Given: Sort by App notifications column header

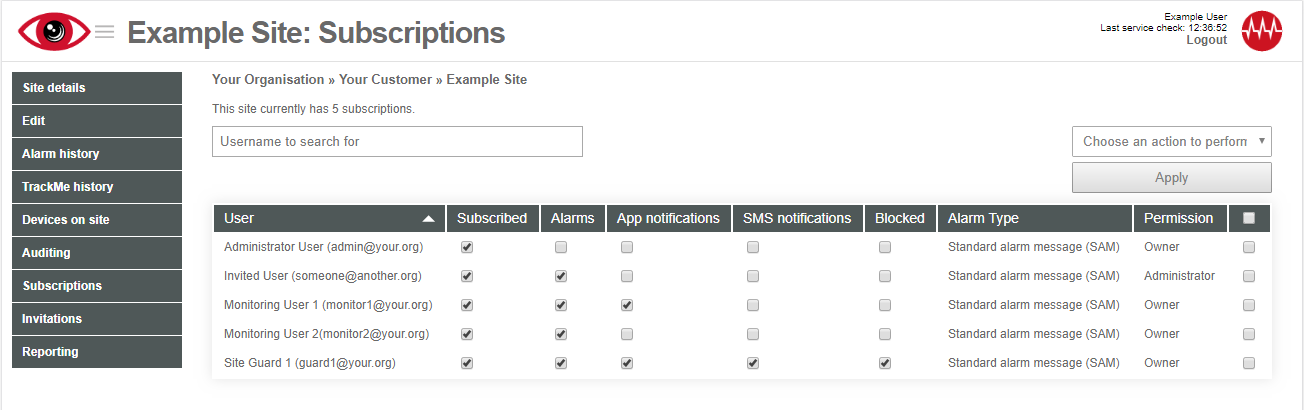Looking at the screenshot, I should pyautogui.click(x=668, y=218).
